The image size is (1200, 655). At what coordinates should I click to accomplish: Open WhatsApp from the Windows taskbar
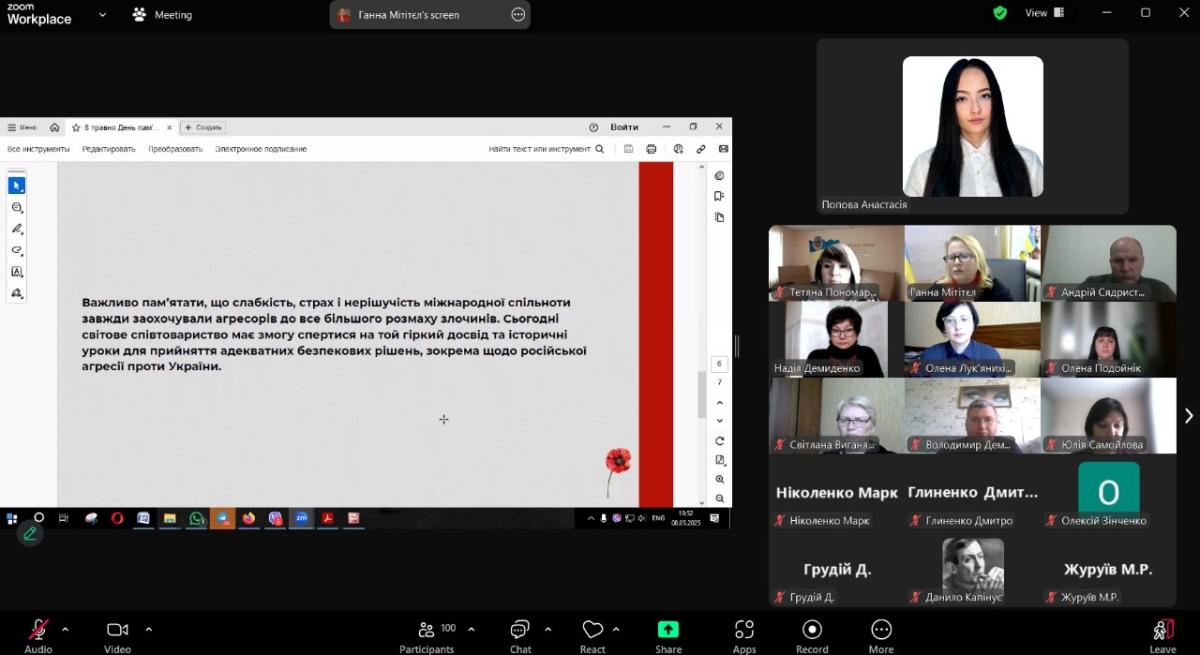[x=197, y=518]
